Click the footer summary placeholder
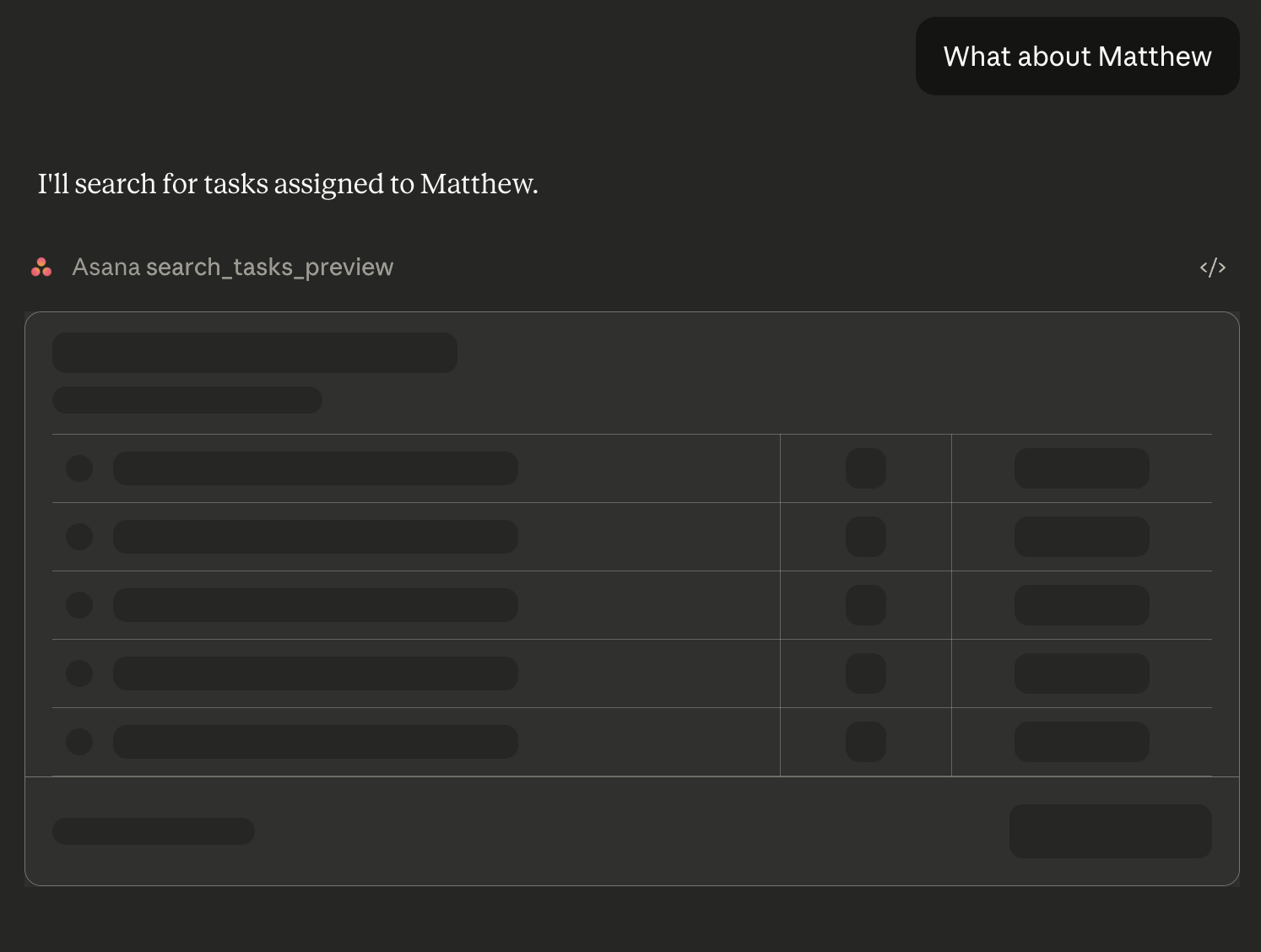Screen dimensions: 1261x952 click(153, 830)
